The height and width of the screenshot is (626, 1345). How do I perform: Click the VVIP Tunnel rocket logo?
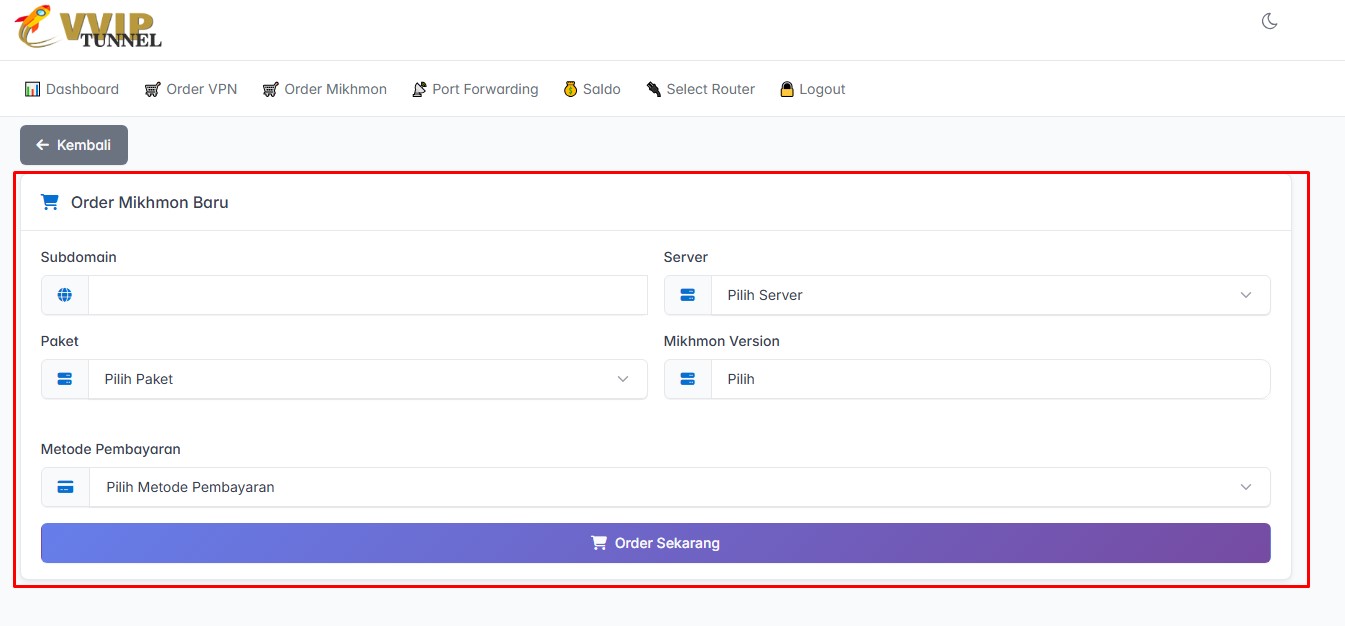tap(89, 27)
